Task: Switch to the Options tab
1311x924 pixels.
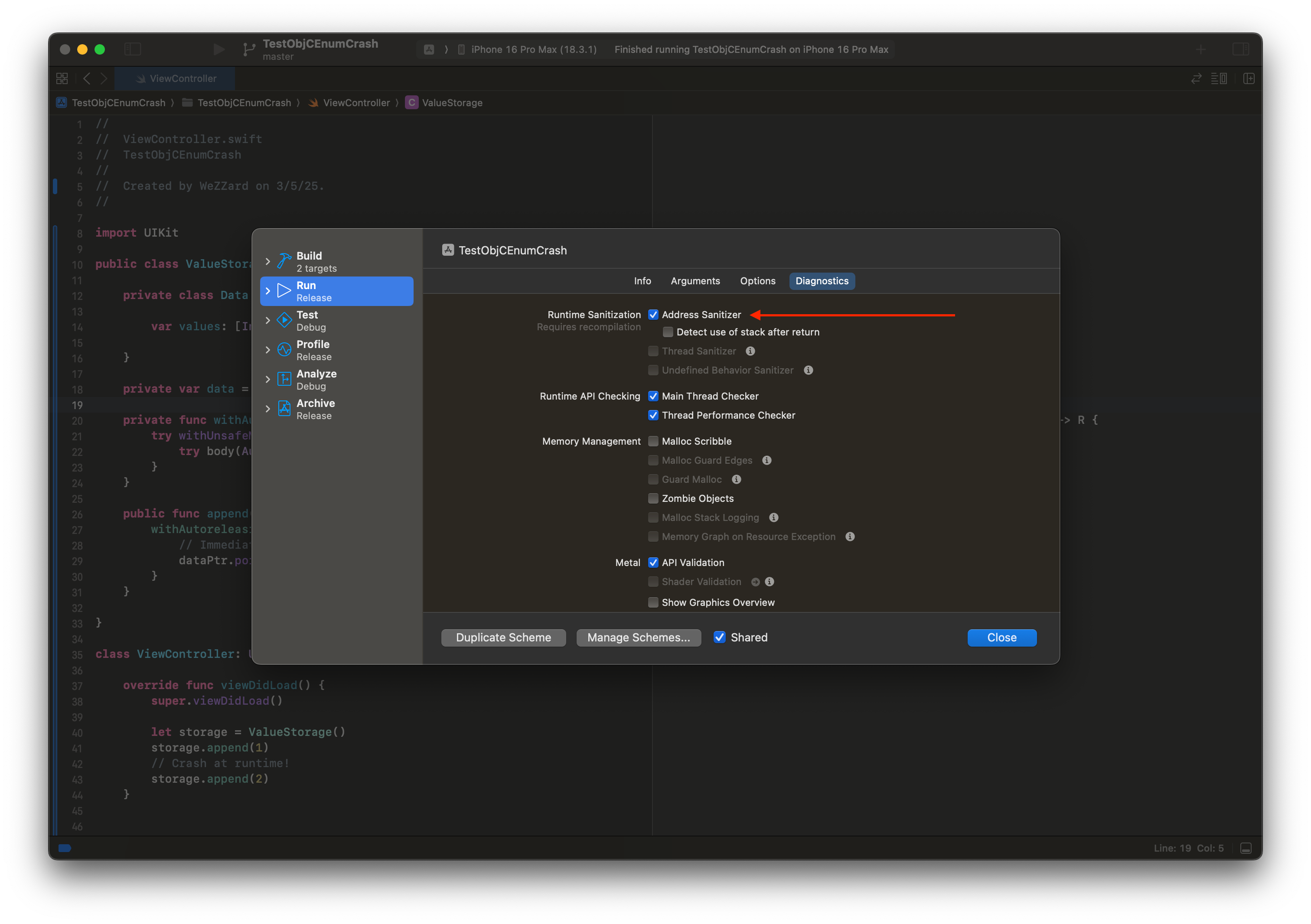Action: (x=757, y=281)
